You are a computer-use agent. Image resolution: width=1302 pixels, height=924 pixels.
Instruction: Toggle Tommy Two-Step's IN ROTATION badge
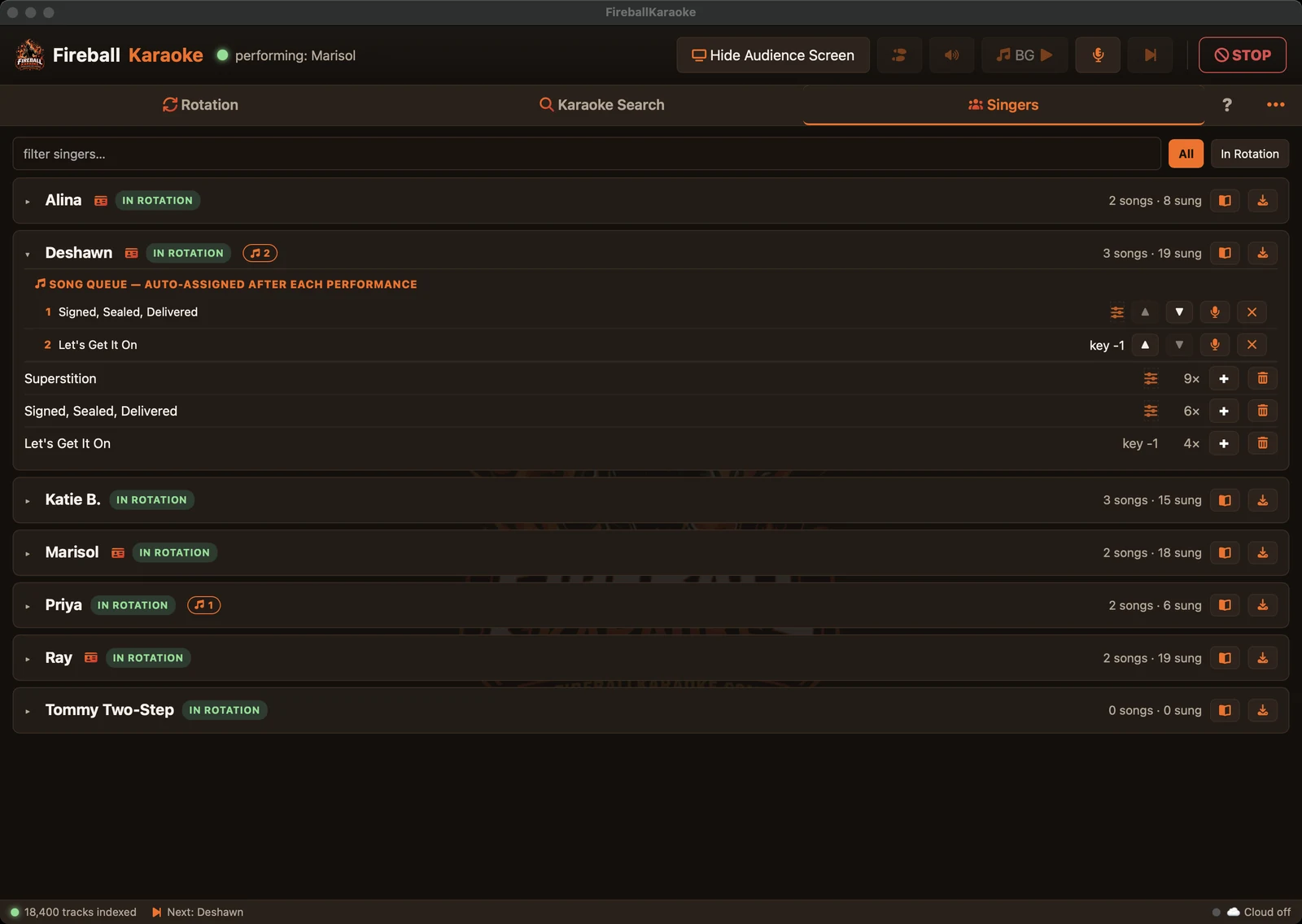225,710
